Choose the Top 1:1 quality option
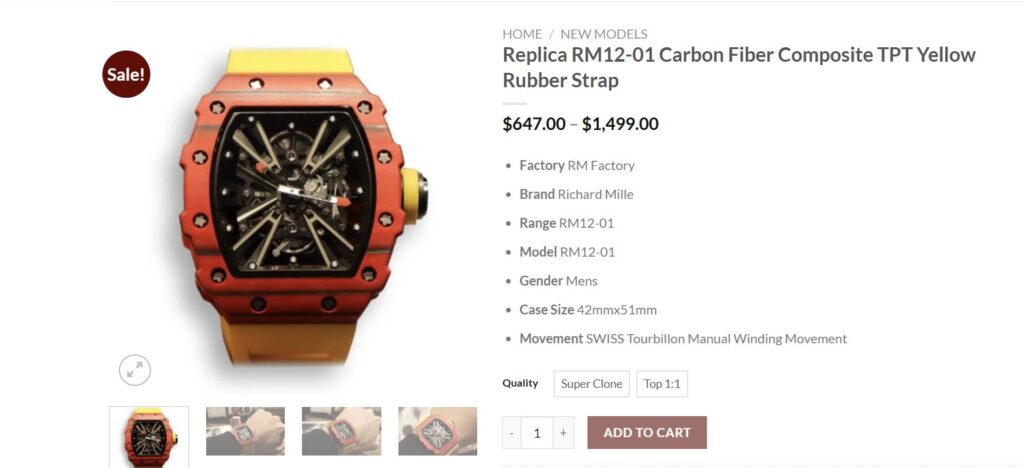Image resolution: width=1024 pixels, height=468 pixels. click(662, 384)
